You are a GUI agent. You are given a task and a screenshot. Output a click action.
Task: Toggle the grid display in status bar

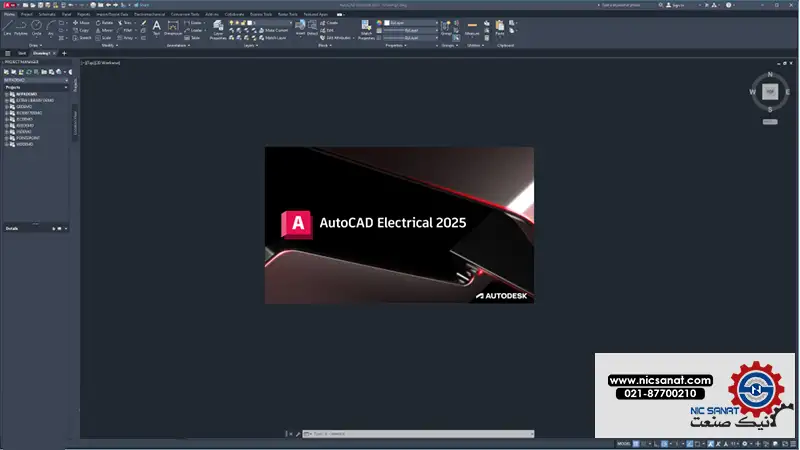tap(636, 444)
